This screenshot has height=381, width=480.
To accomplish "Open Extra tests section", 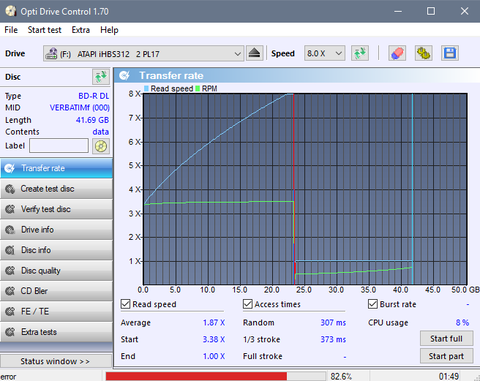I will [x=56, y=332].
